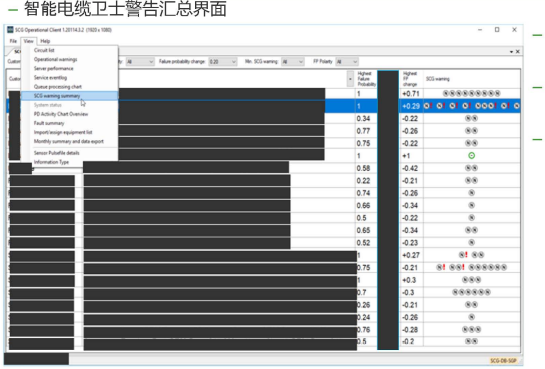Click the warning icons in the 0.65 row

[472, 230]
